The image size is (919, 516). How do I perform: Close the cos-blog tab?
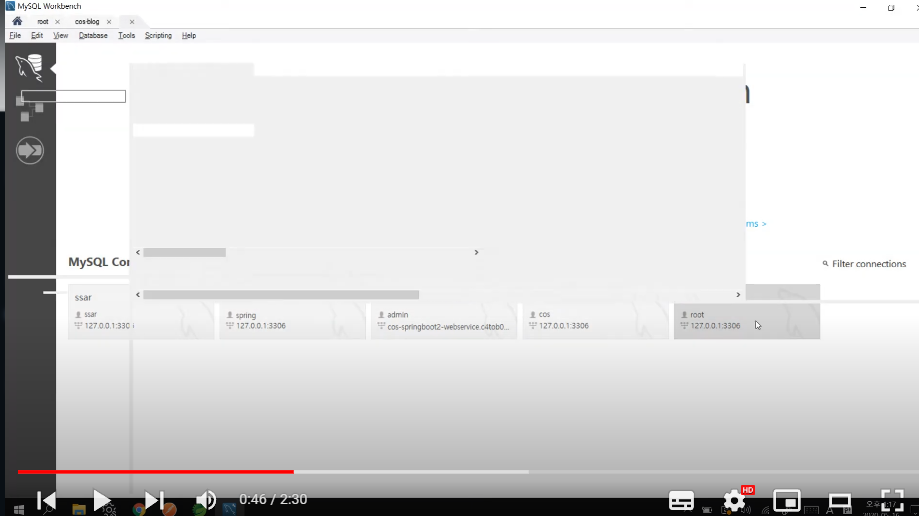[x=109, y=22]
